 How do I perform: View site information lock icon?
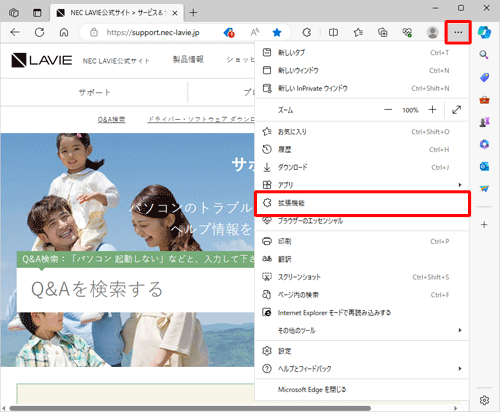(94, 32)
